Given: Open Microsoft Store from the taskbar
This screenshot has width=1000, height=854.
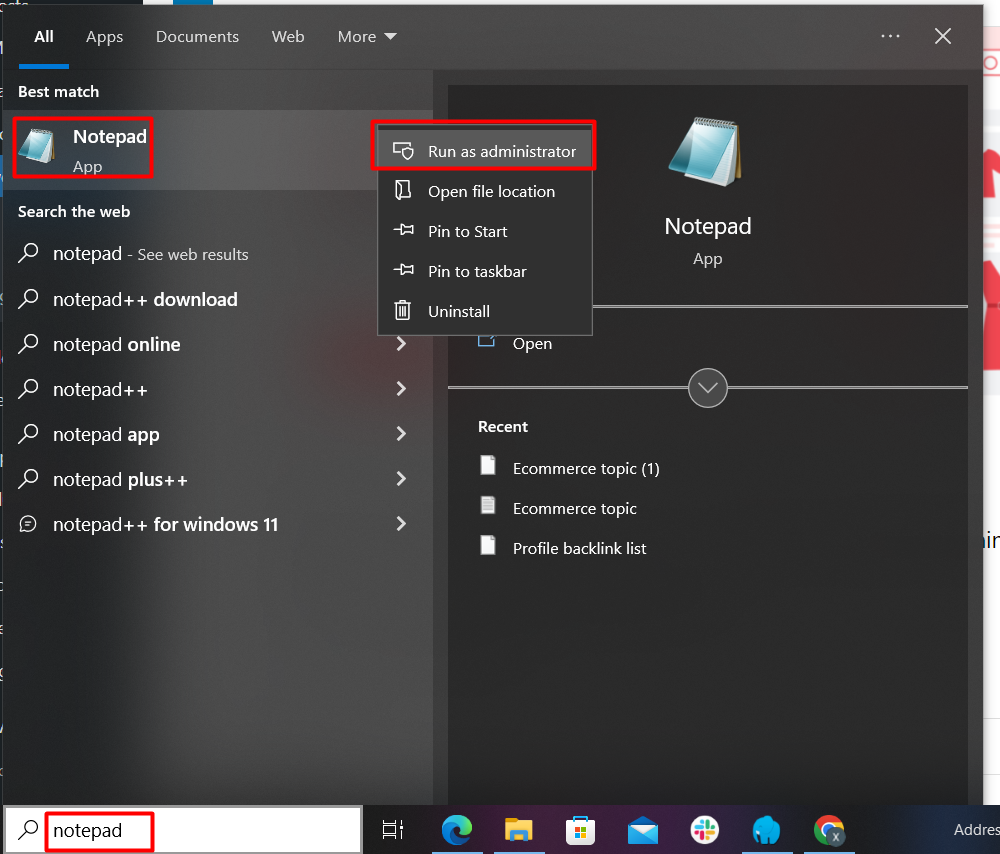Looking at the screenshot, I should [580, 830].
